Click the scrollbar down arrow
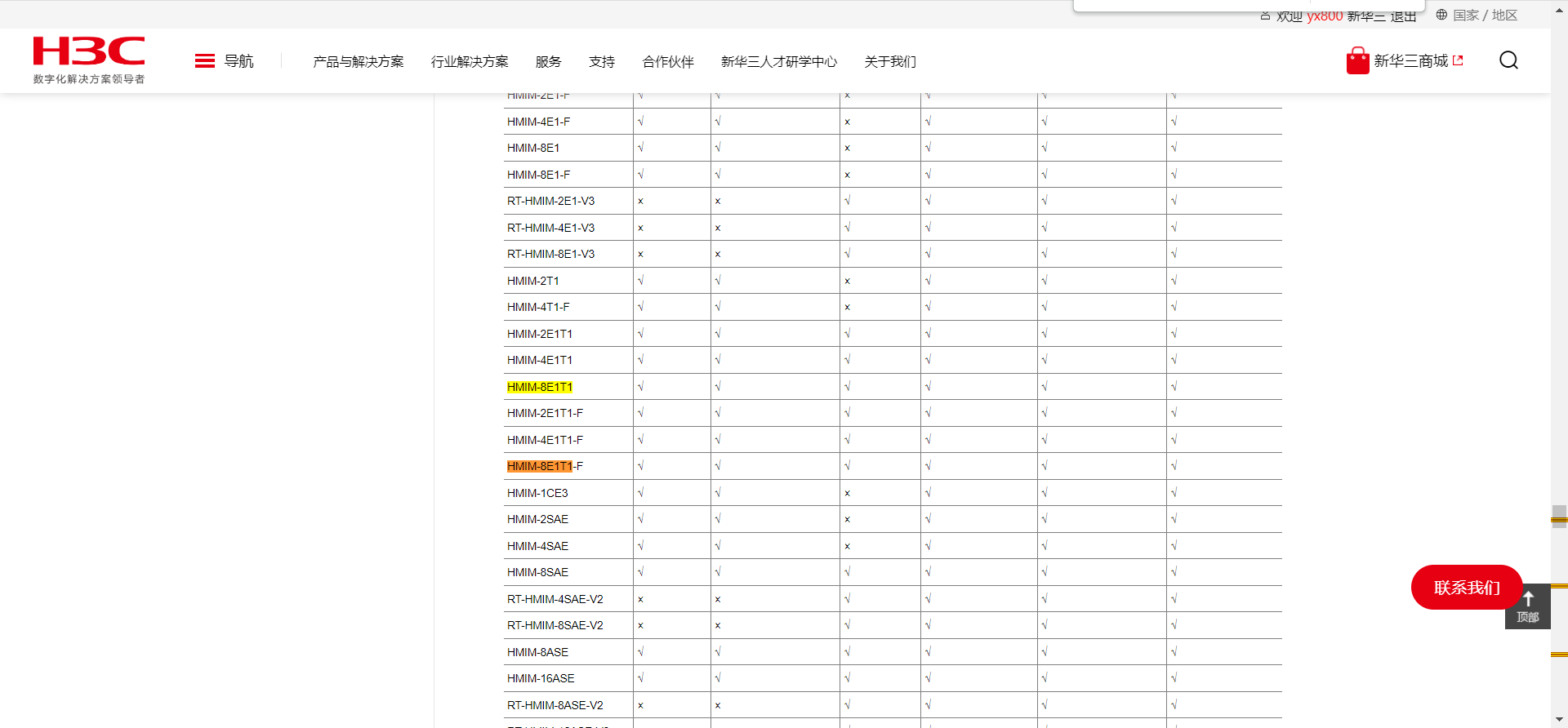The image size is (1568, 728). (x=1559, y=720)
